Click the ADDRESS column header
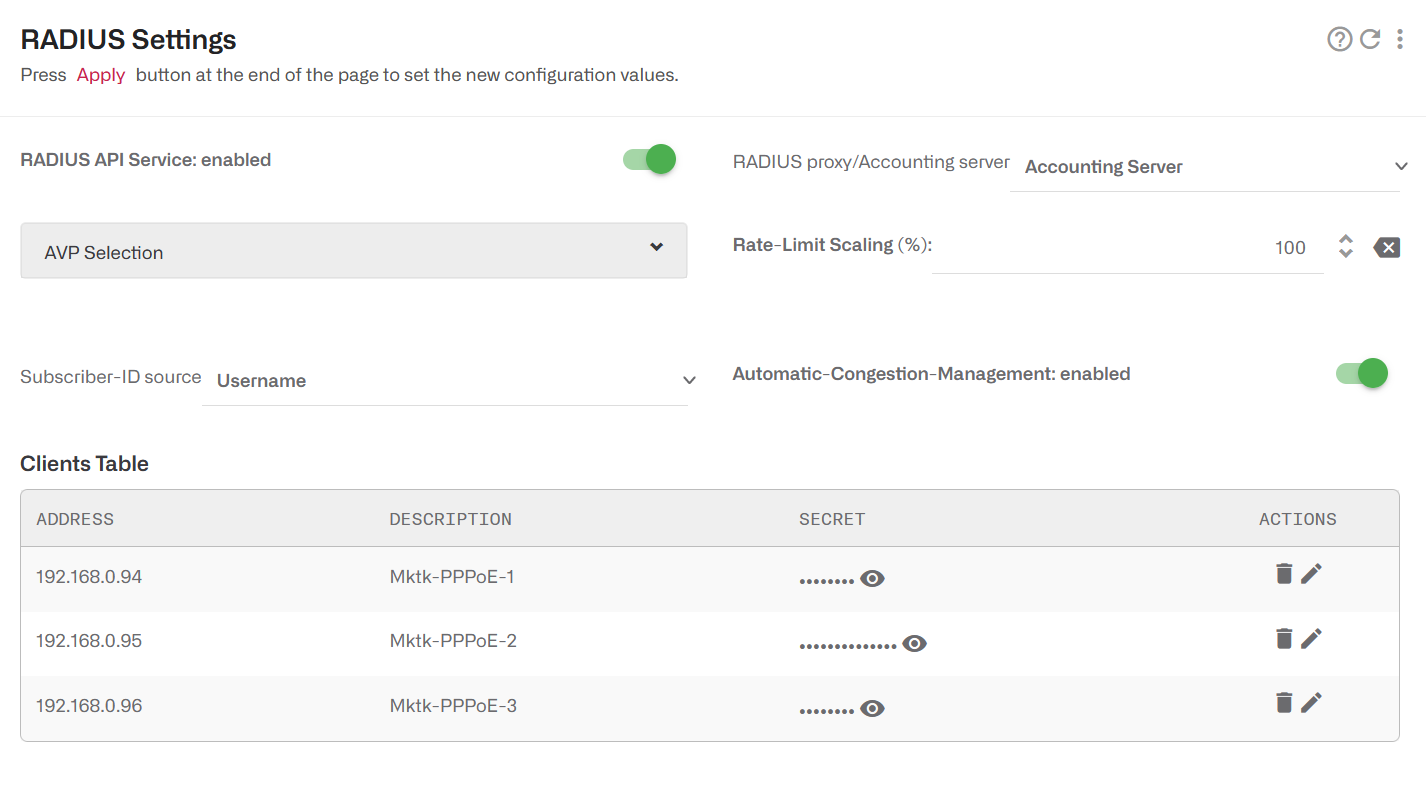The height and width of the screenshot is (788, 1426). point(75,519)
